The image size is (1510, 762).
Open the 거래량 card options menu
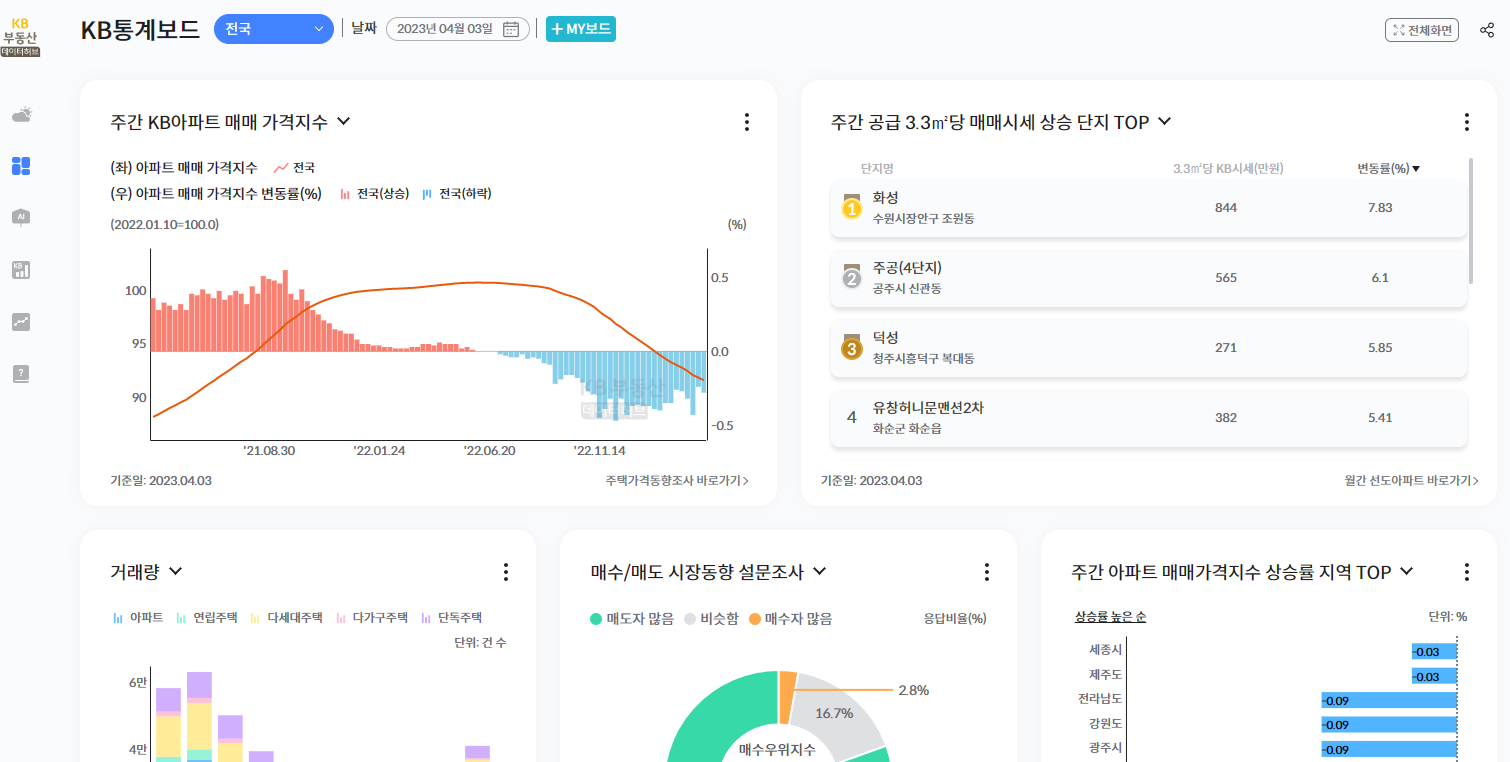coord(506,571)
